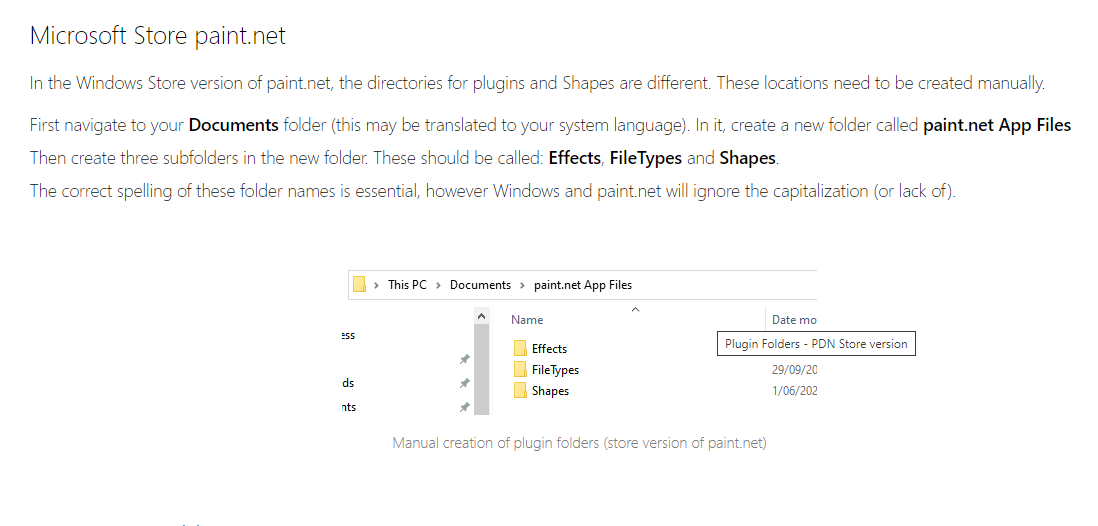The height and width of the screenshot is (526, 1098).
Task: Click the 'Plugin Folders - PDN Store version' tooltip
Action: (x=816, y=343)
